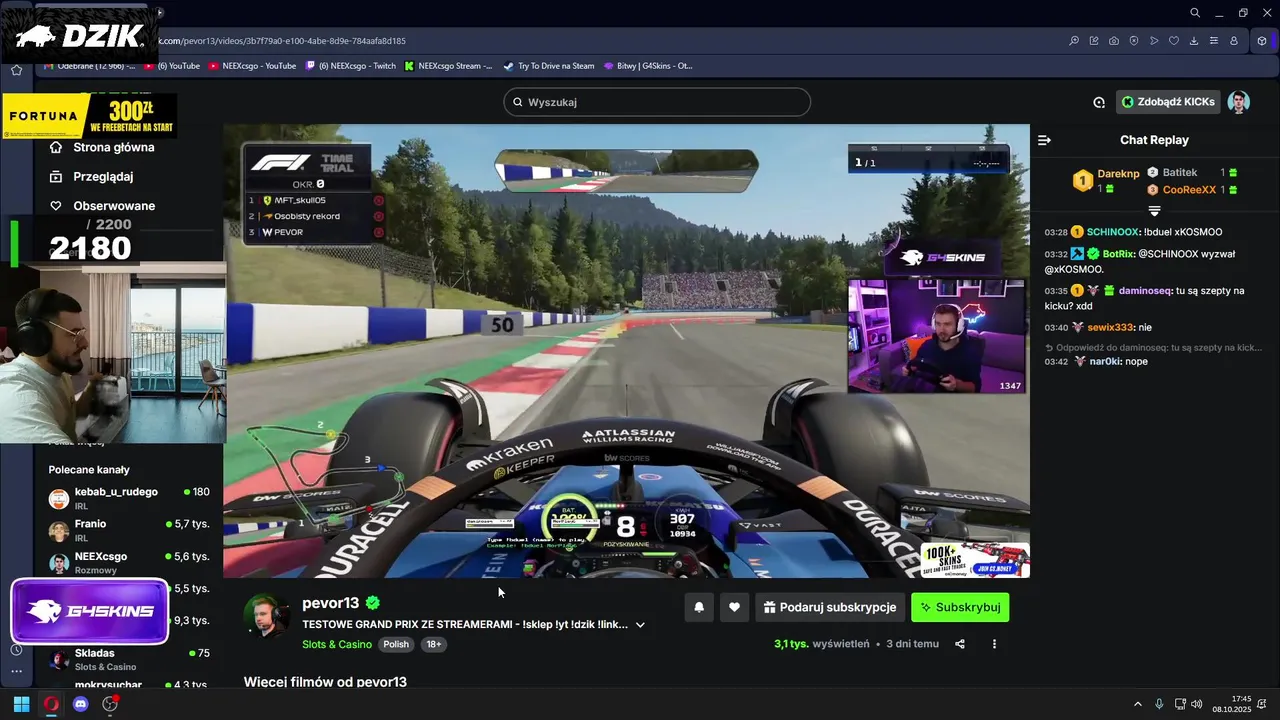Click browser zoom magnifier icon in address bar
The height and width of the screenshot is (720, 1280).
click(1074, 41)
